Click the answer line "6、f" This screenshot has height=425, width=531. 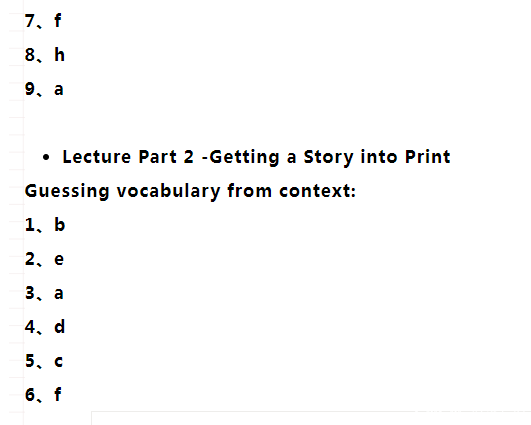click(43, 395)
